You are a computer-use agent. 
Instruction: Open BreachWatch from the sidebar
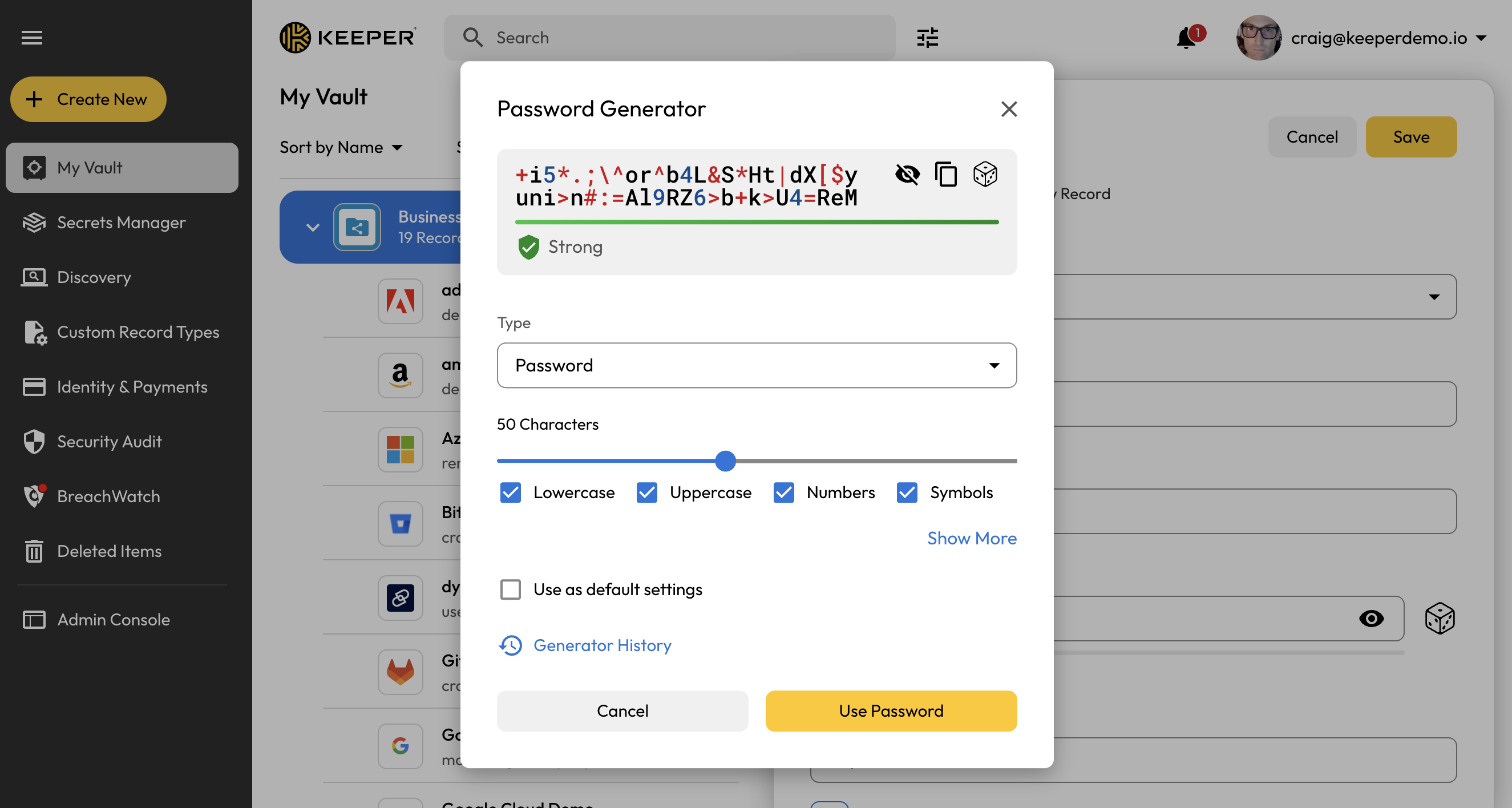(x=108, y=496)
